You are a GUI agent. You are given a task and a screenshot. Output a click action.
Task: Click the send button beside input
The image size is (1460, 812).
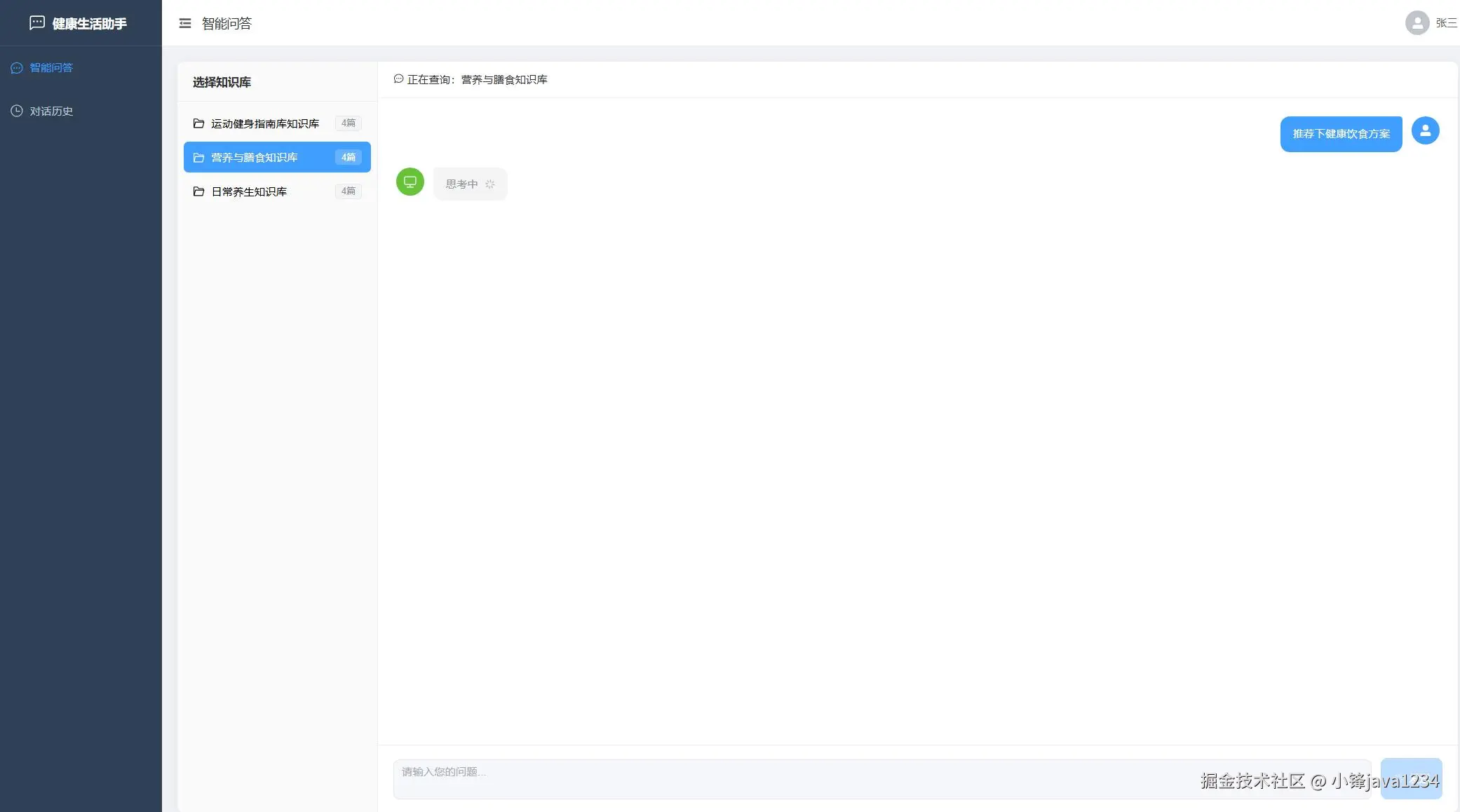[1411, 778]
